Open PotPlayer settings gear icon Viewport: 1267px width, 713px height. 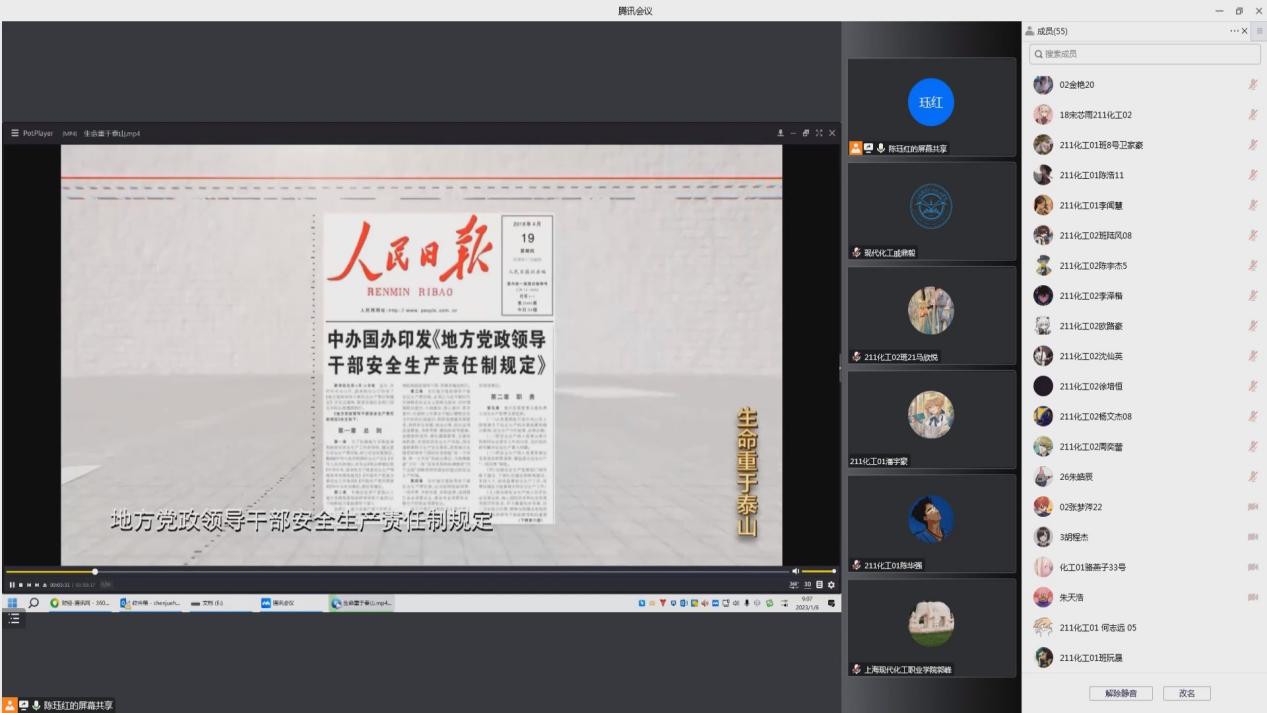click(831, 584)
